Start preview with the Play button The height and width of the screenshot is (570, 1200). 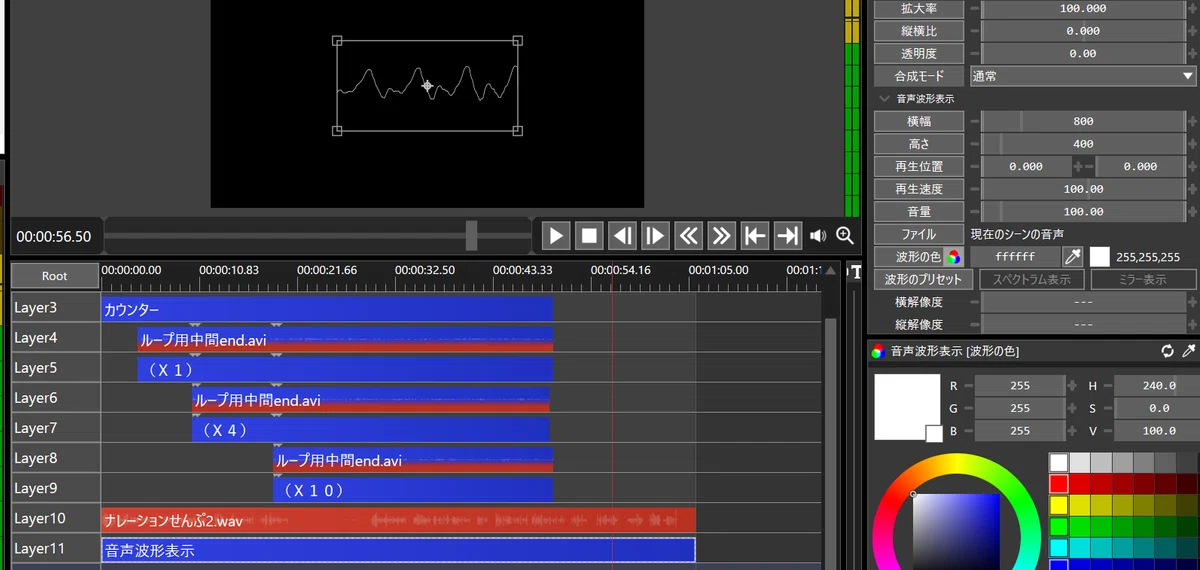click(556, 236)
